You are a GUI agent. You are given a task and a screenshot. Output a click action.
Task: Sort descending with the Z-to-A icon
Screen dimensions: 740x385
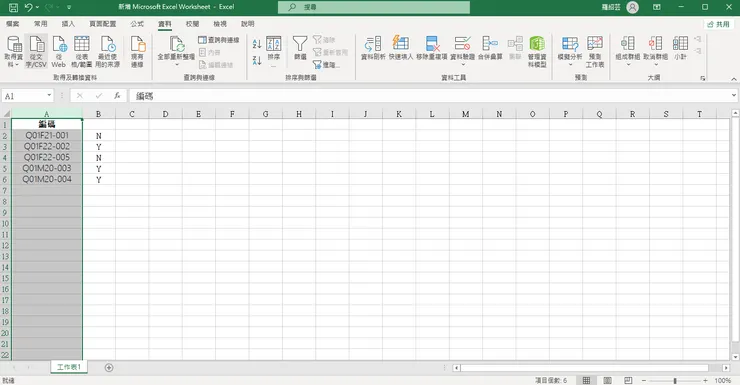coord(257,60)
